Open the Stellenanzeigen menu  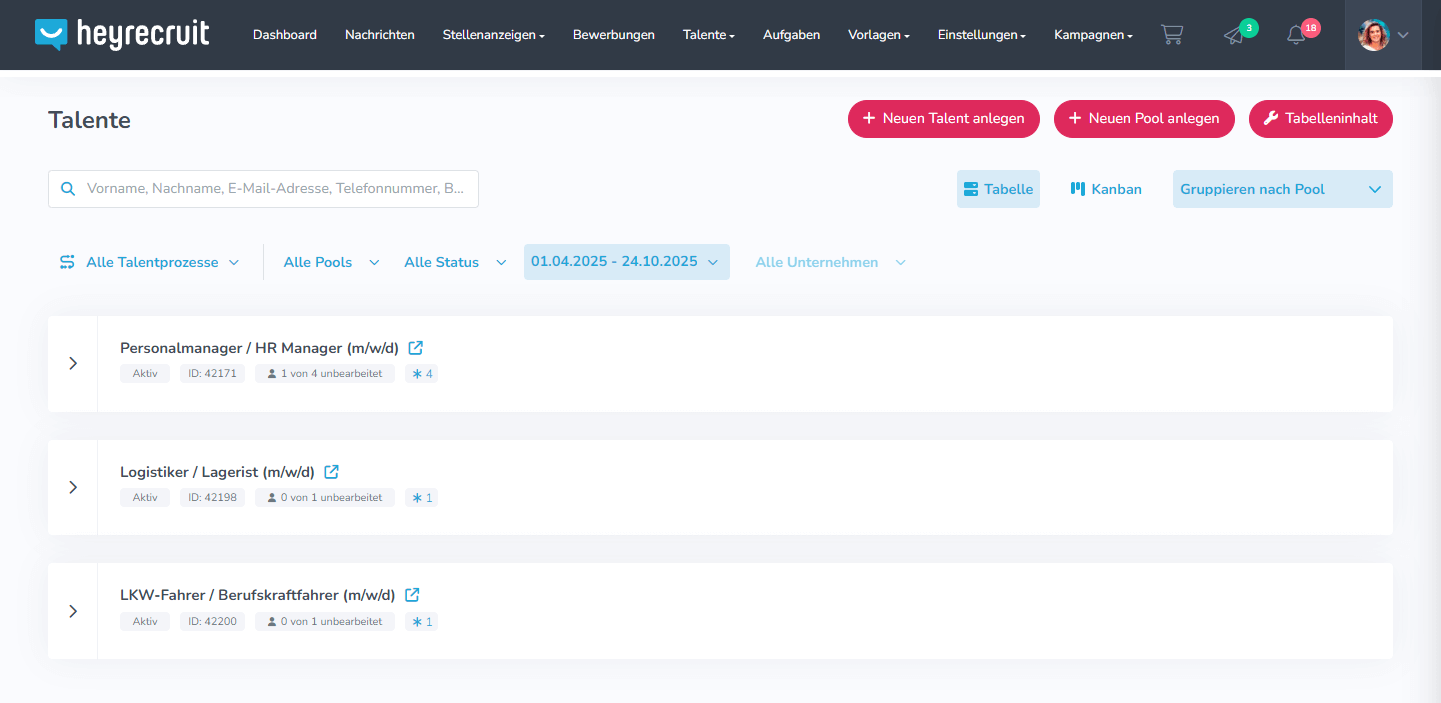(493, 35)
